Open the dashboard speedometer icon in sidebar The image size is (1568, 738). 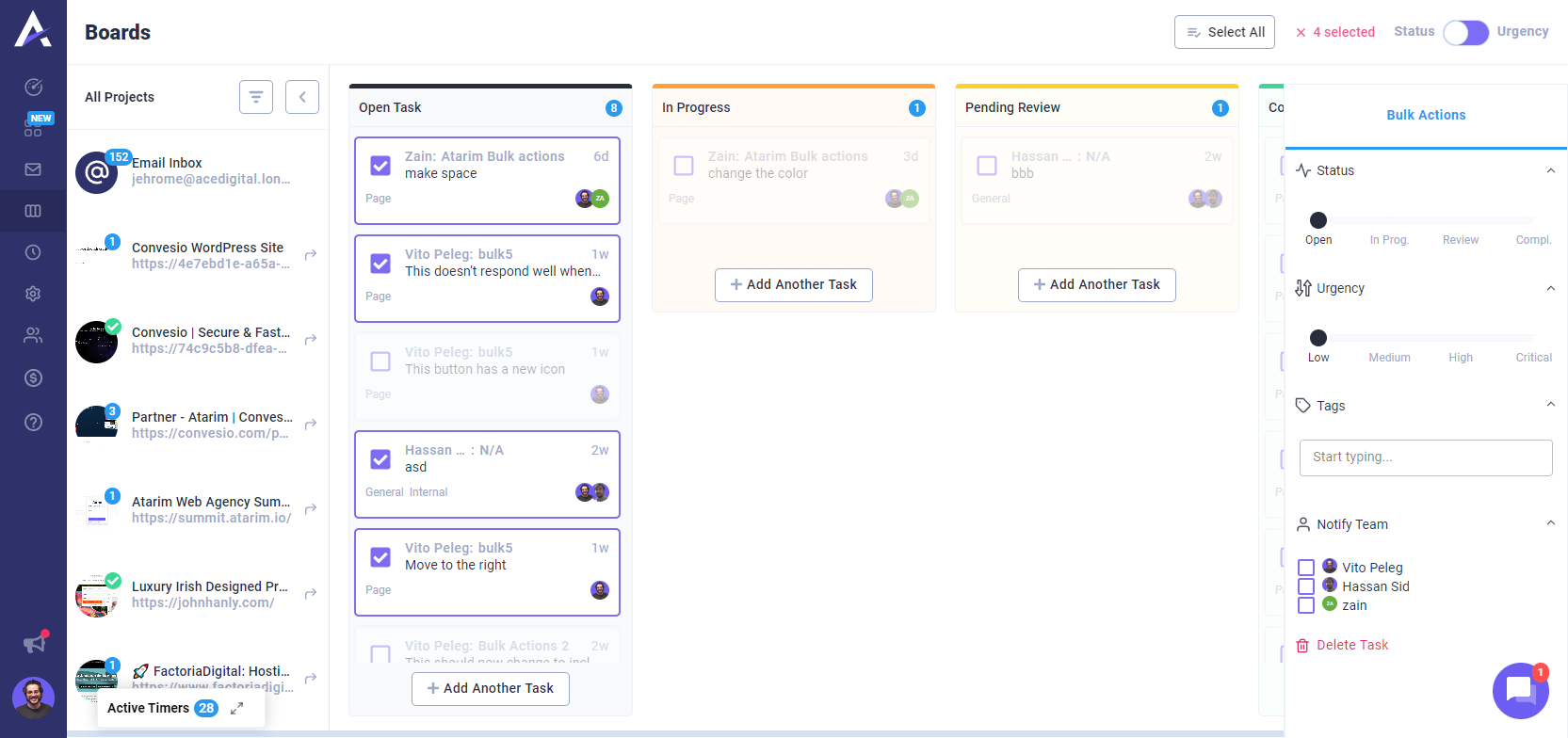[33, 87]
